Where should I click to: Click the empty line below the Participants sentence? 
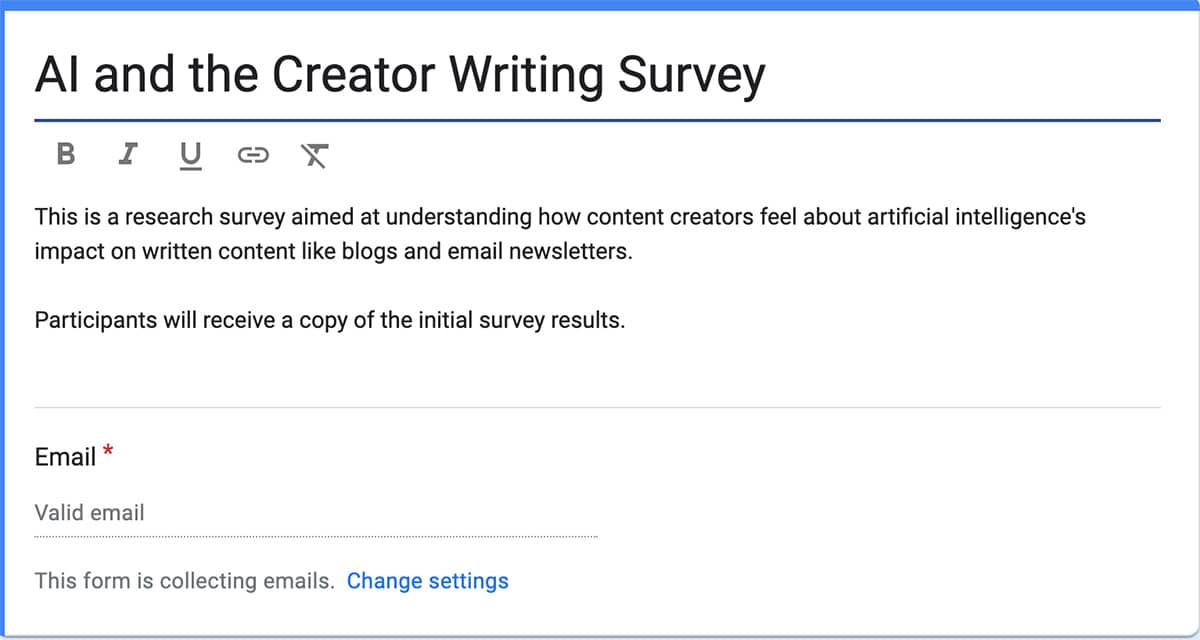pos(598,357)
